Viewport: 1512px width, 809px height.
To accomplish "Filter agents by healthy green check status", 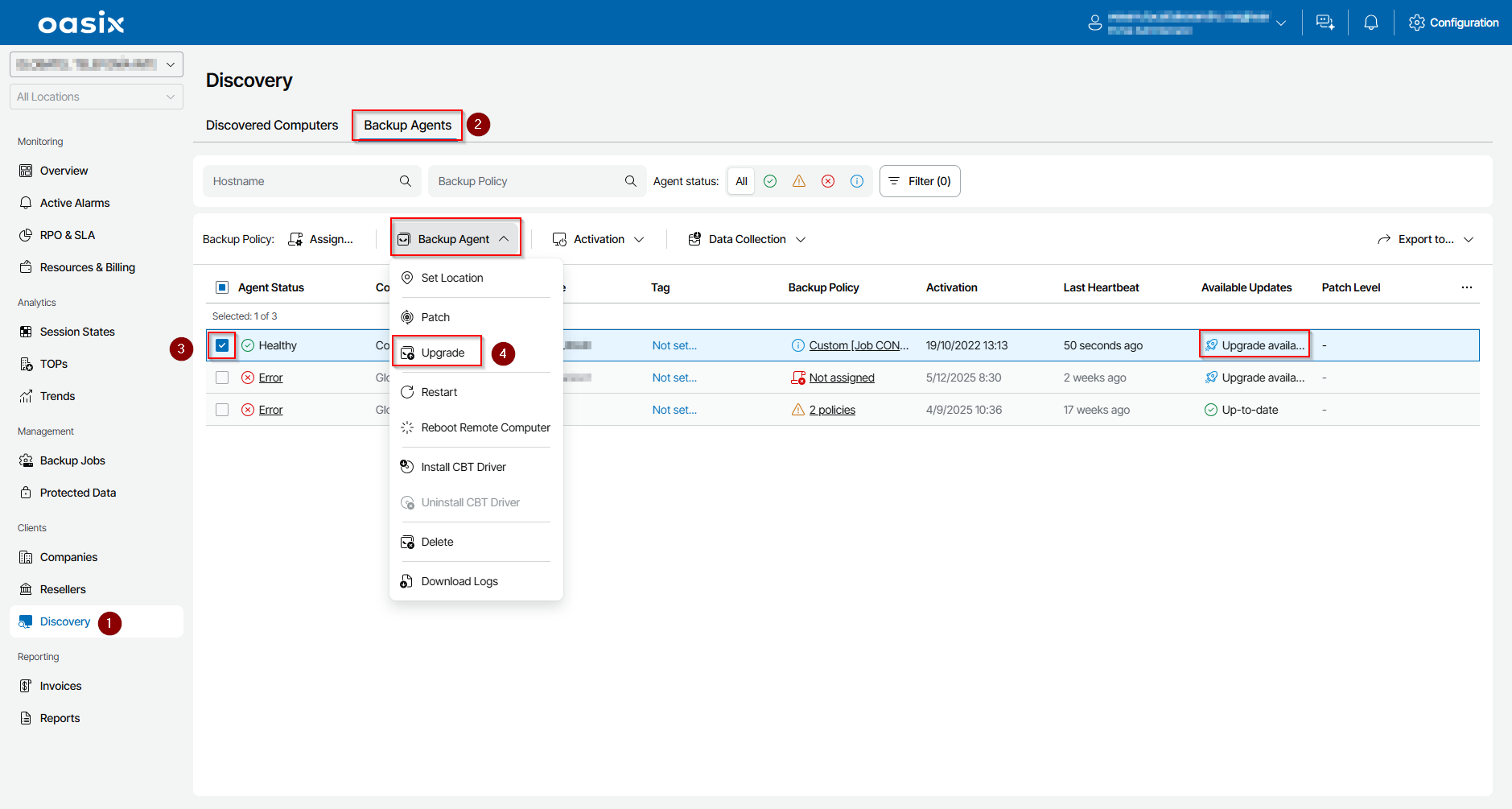I will tap(770, 181).
